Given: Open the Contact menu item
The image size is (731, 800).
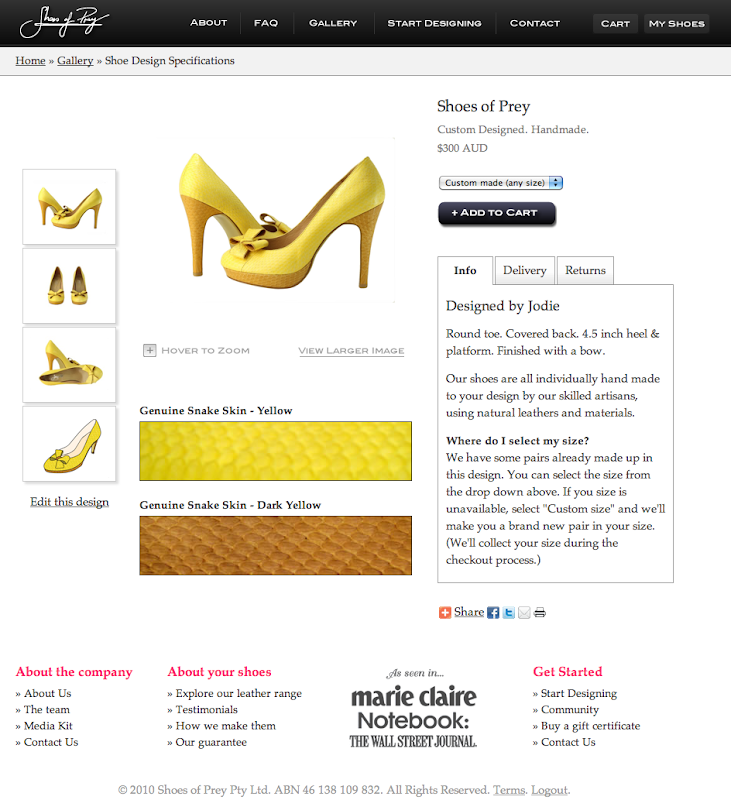Looking at the screenshot, I should [535, 23].
